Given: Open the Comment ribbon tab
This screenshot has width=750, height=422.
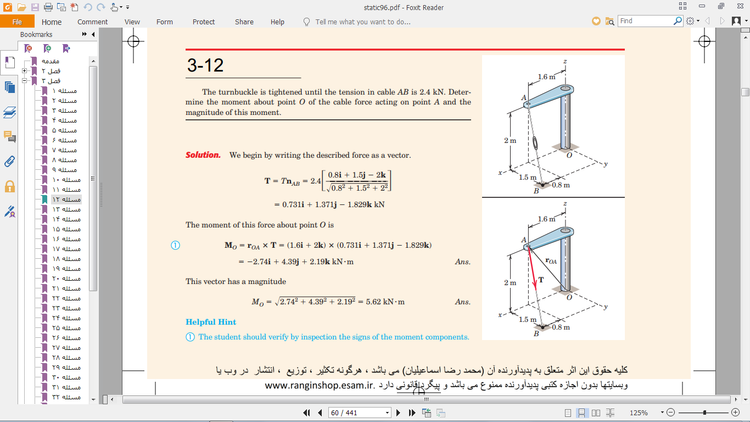Looking at the screenshot, I should coord(92,21).
